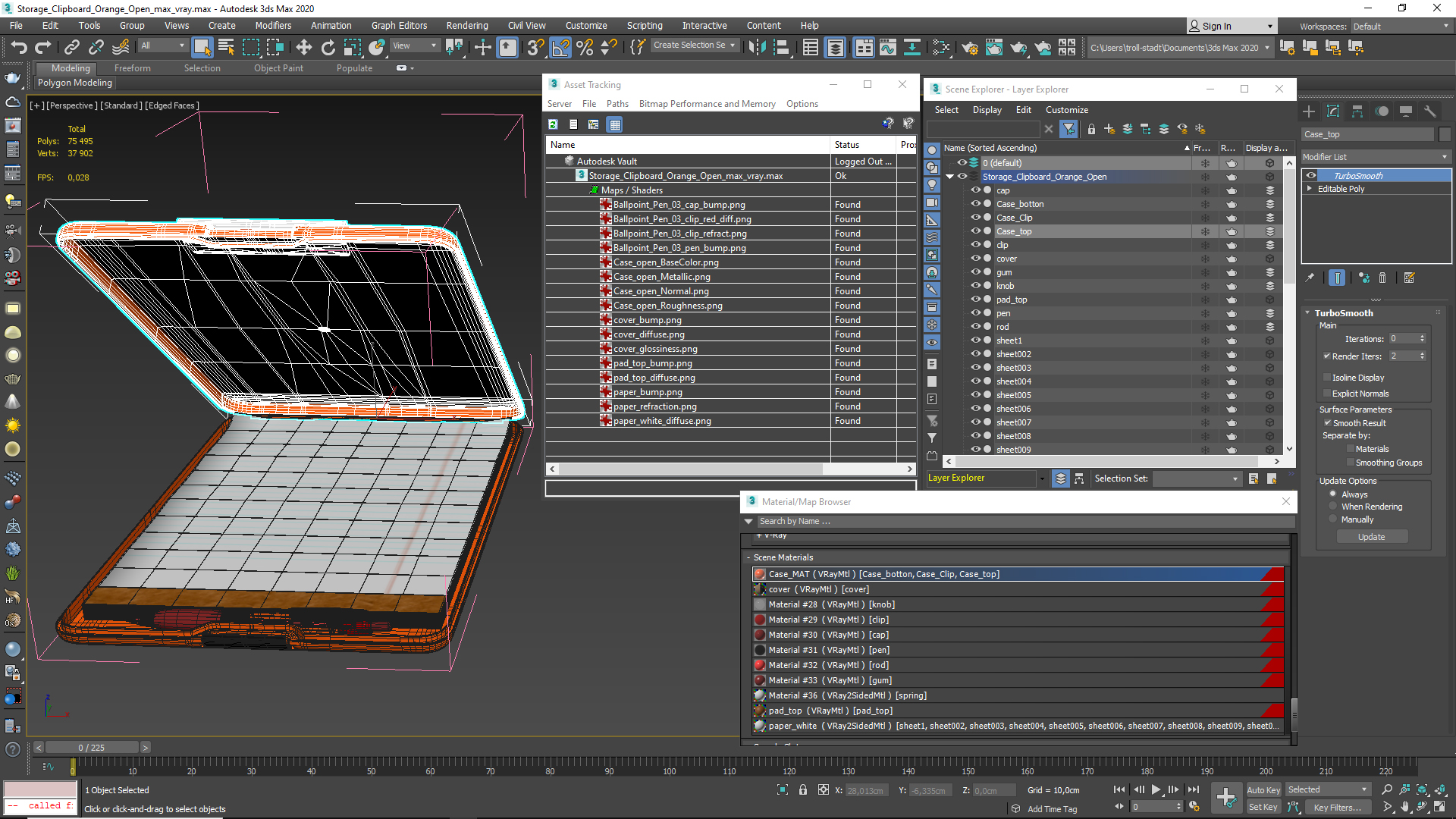This screenshot has height=819, width=1456.
Task: Open Graph Editors menu
Action: pos(399,26)
